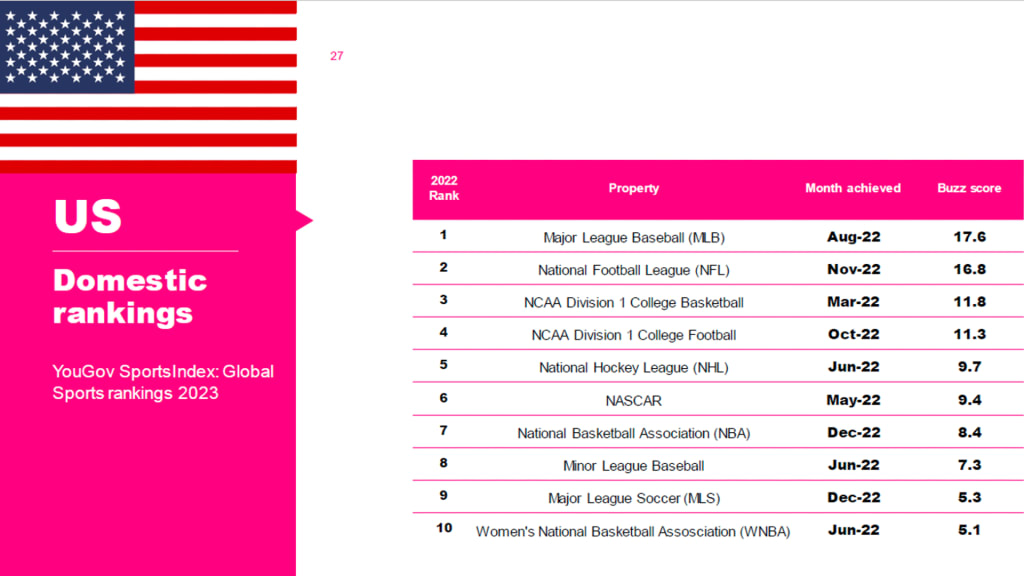The height and width of the screenshot is (576, 1024).
Task: Click the page number 27
Action: [x=336, y=56]
